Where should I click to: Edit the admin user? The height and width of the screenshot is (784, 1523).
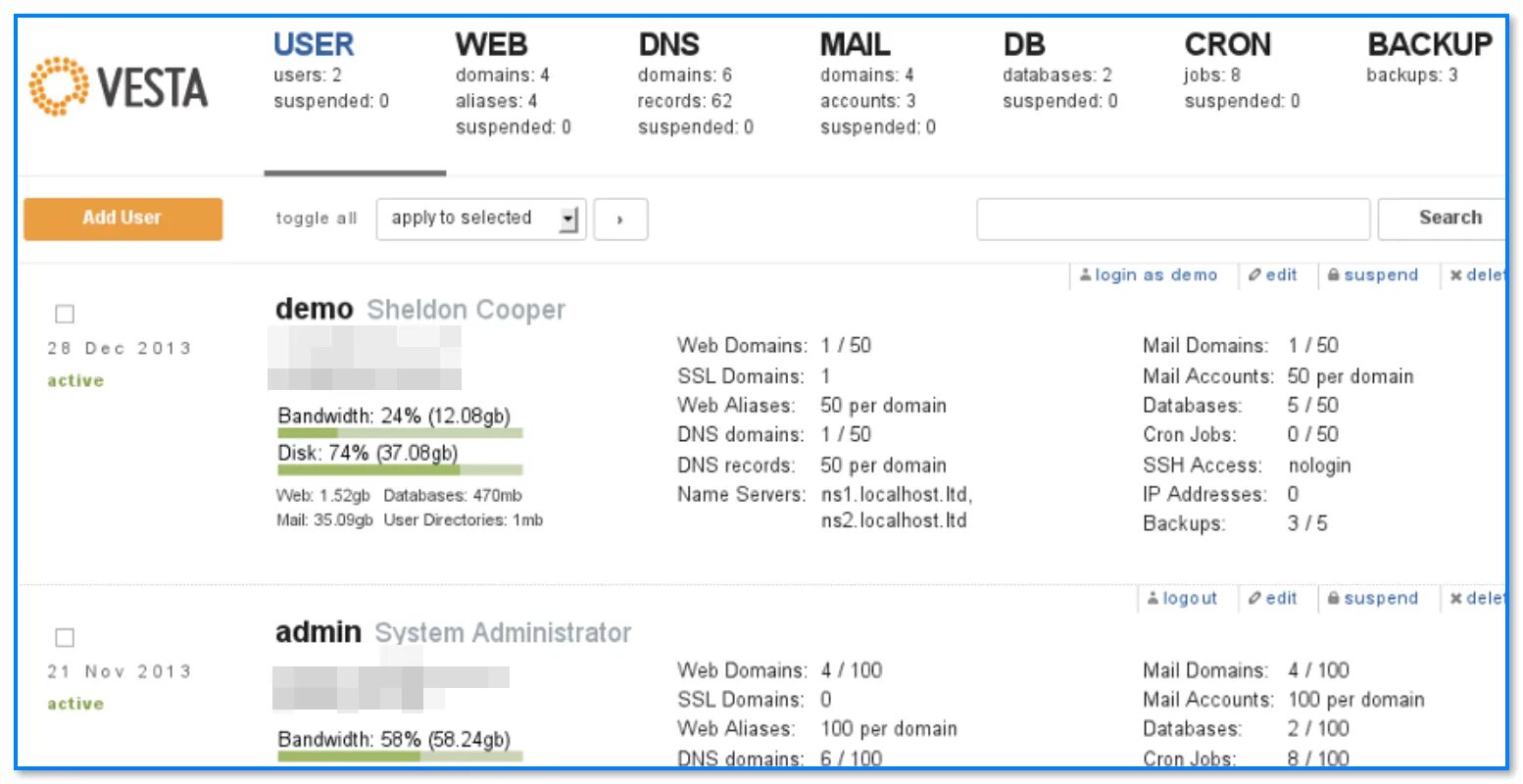tap(1272, 599)
